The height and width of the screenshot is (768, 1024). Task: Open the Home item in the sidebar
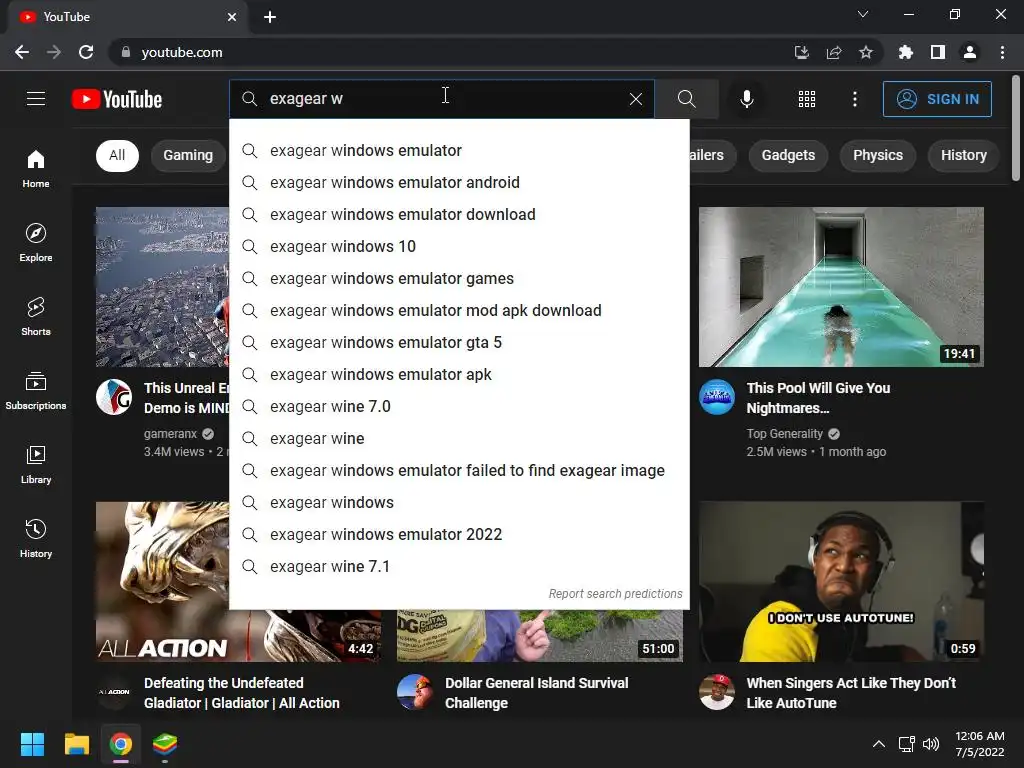tap(36, 168)
